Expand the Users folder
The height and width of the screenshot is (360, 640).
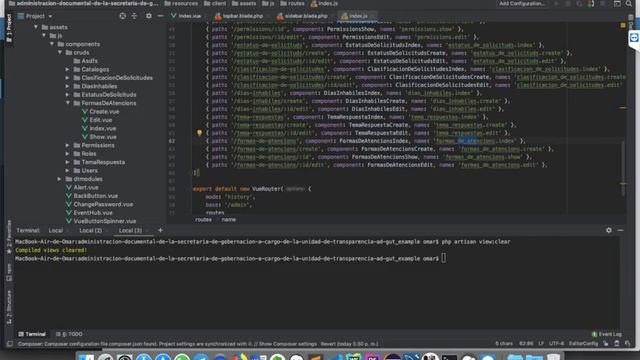click(x=68, y=171)
